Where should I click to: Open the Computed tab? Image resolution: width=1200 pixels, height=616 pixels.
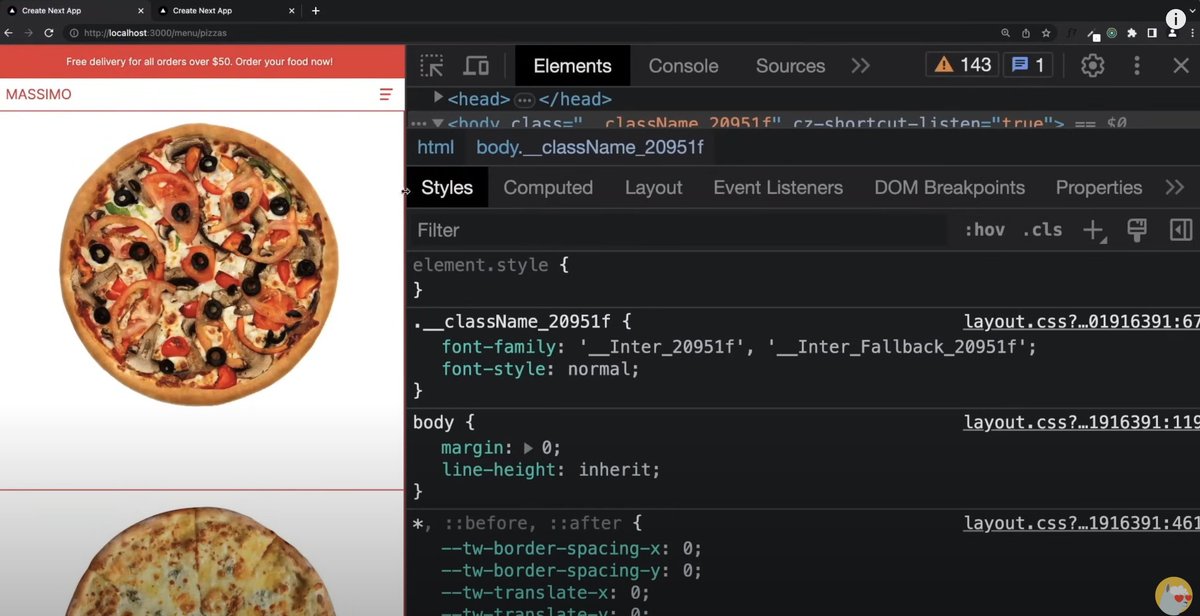click(x=548, y=187)
